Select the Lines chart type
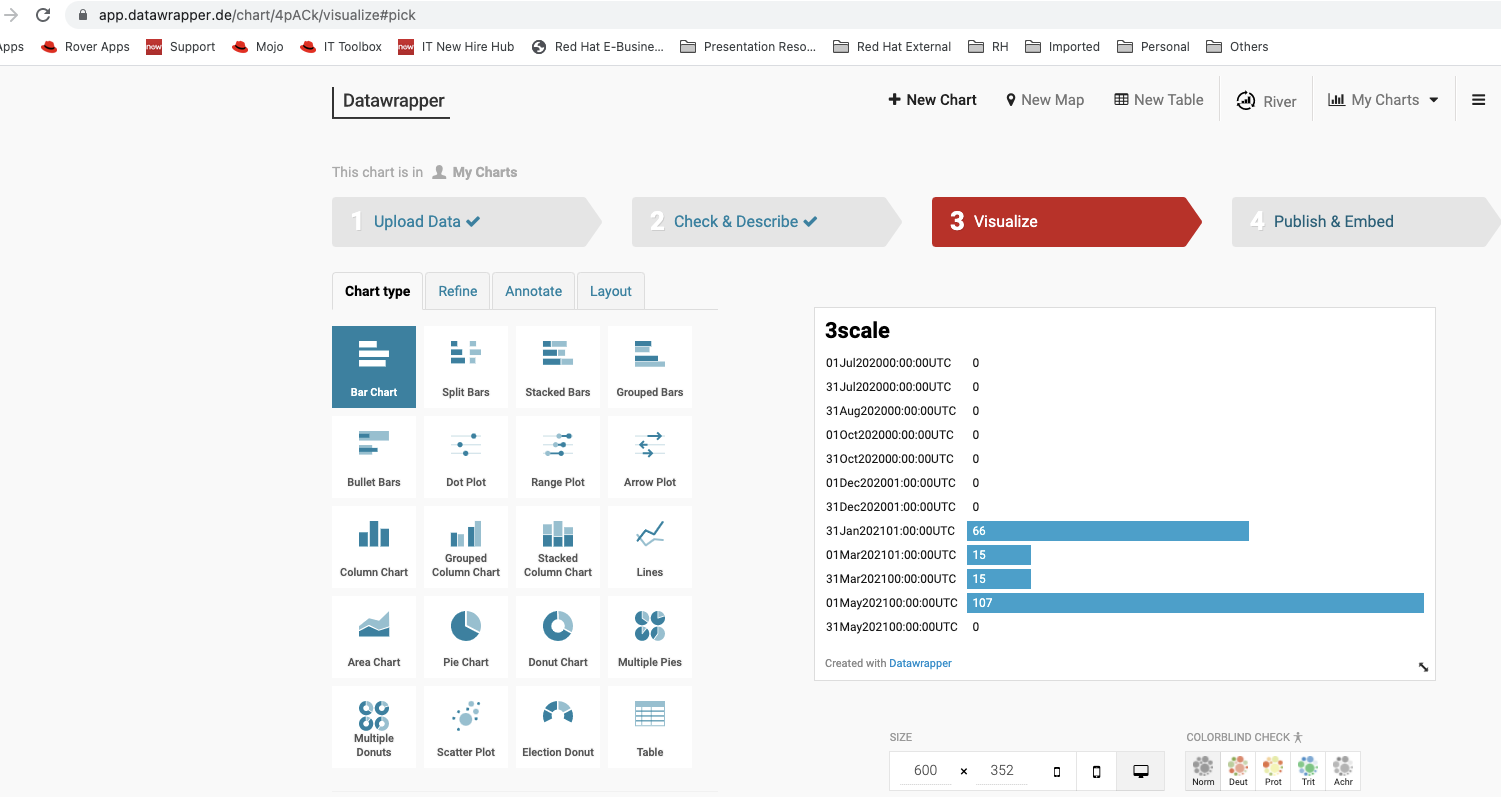 (650, 547)
